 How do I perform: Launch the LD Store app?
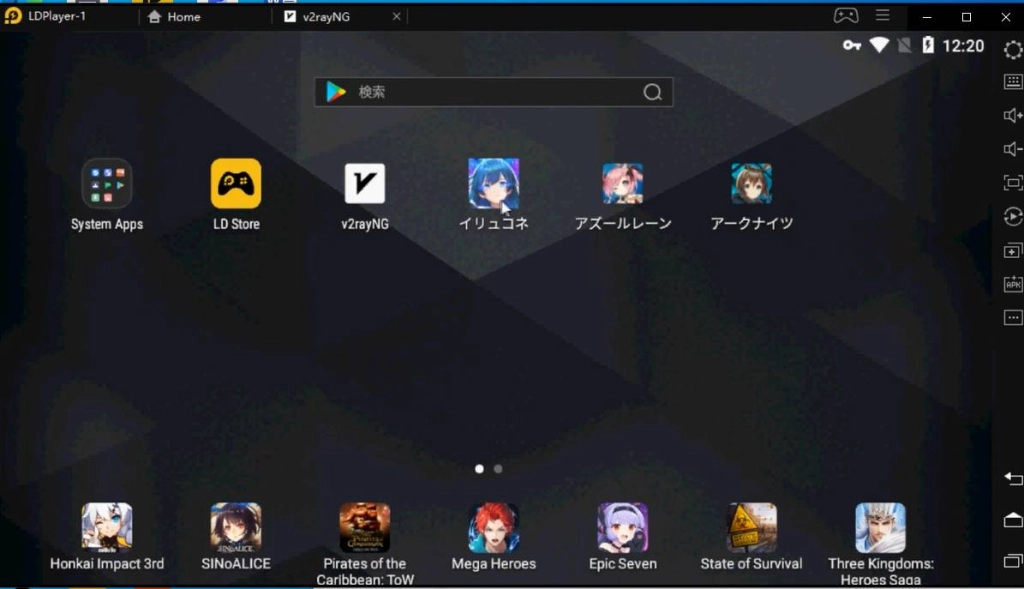click(x=236, y=184)
